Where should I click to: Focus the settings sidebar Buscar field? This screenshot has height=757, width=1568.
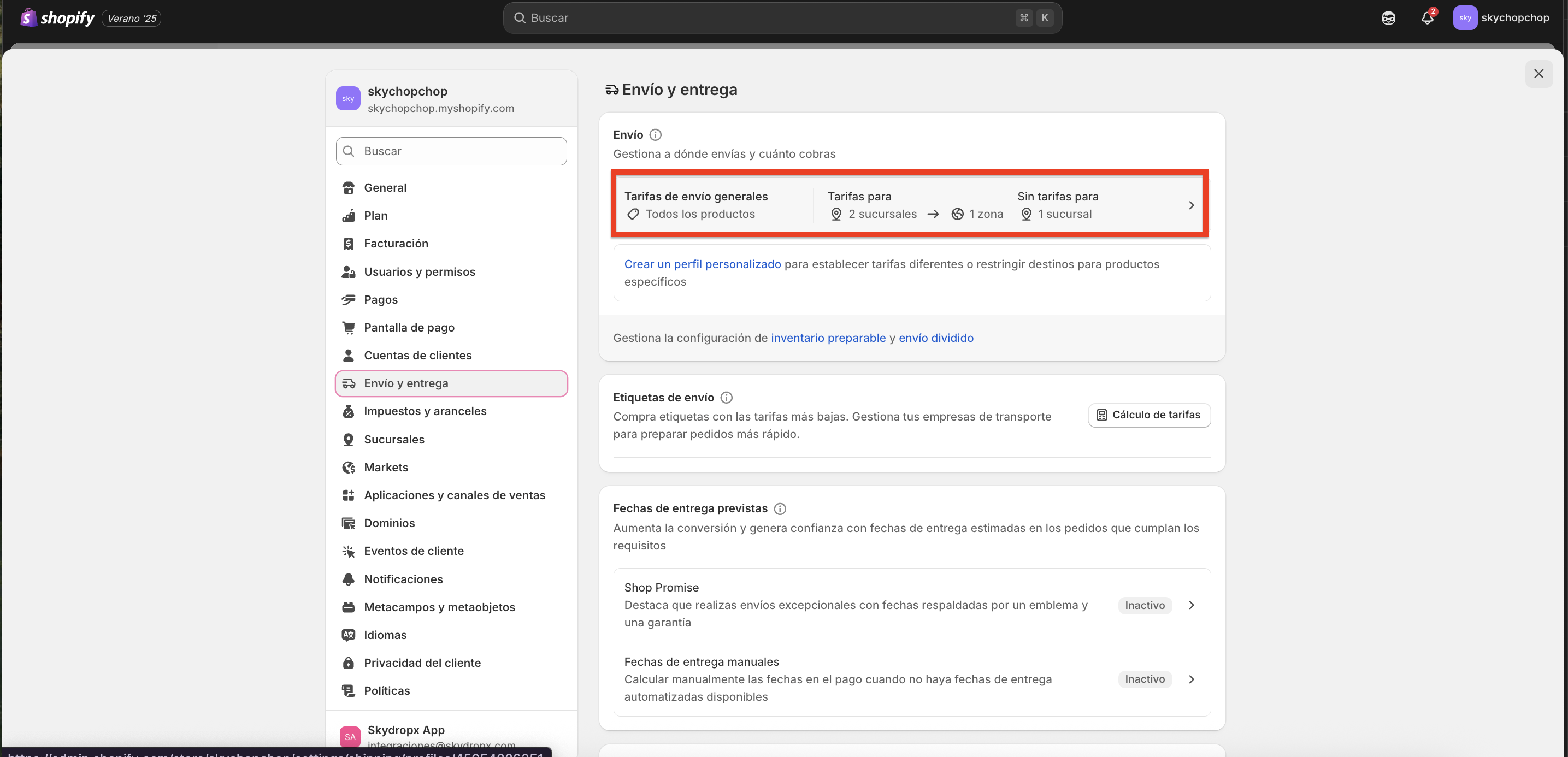tap(451, 151)
